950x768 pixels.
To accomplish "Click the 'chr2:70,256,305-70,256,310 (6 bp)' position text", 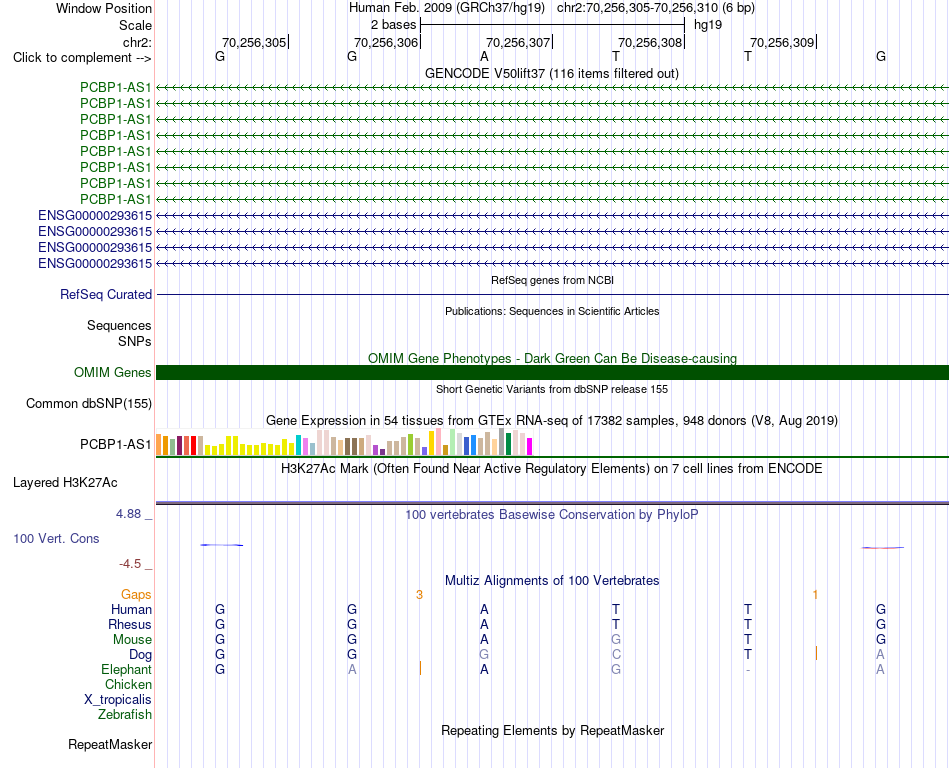I will pyautogui.click(x=656, y=8).
